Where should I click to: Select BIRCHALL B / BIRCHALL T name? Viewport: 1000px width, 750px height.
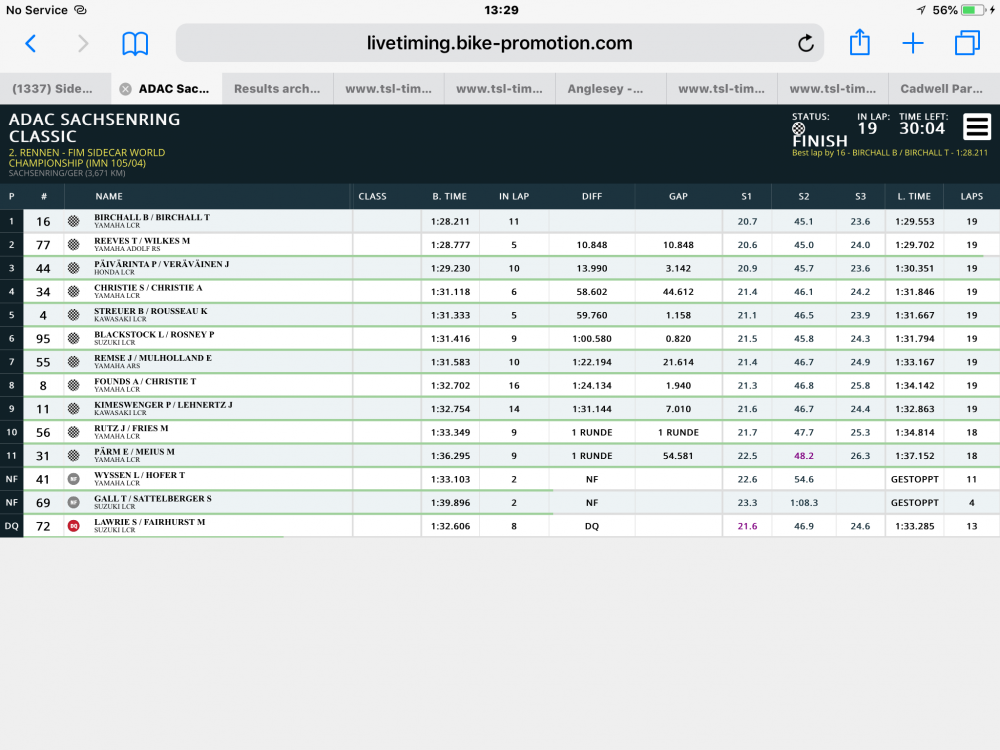(152, 217)
